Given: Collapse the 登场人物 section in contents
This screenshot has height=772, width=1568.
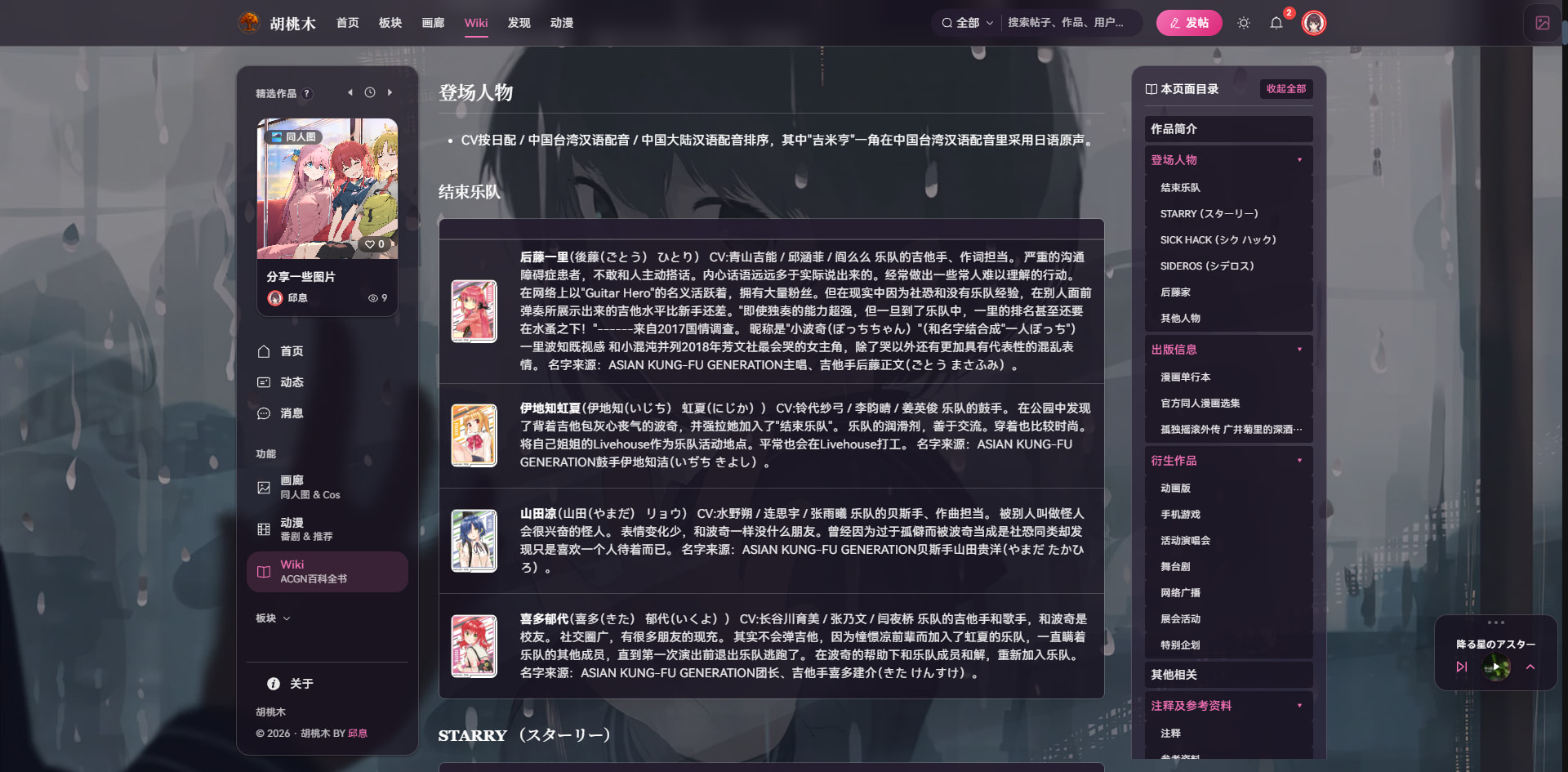Looking at the screenshot, I should (1299, 160).
